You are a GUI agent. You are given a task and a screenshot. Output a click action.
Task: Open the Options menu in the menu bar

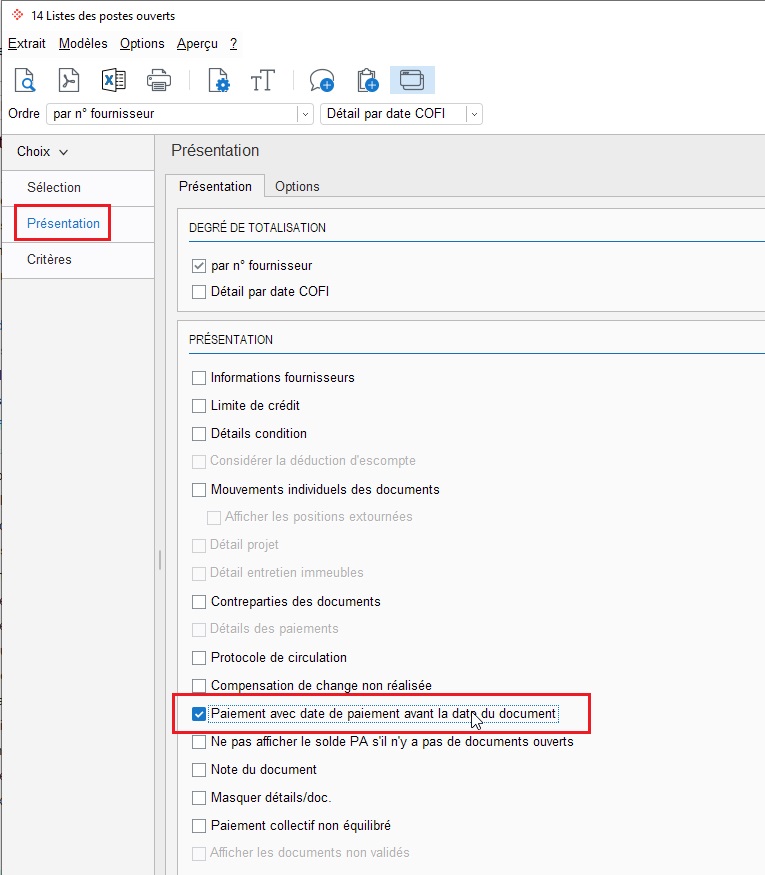(x=142, y=44)
